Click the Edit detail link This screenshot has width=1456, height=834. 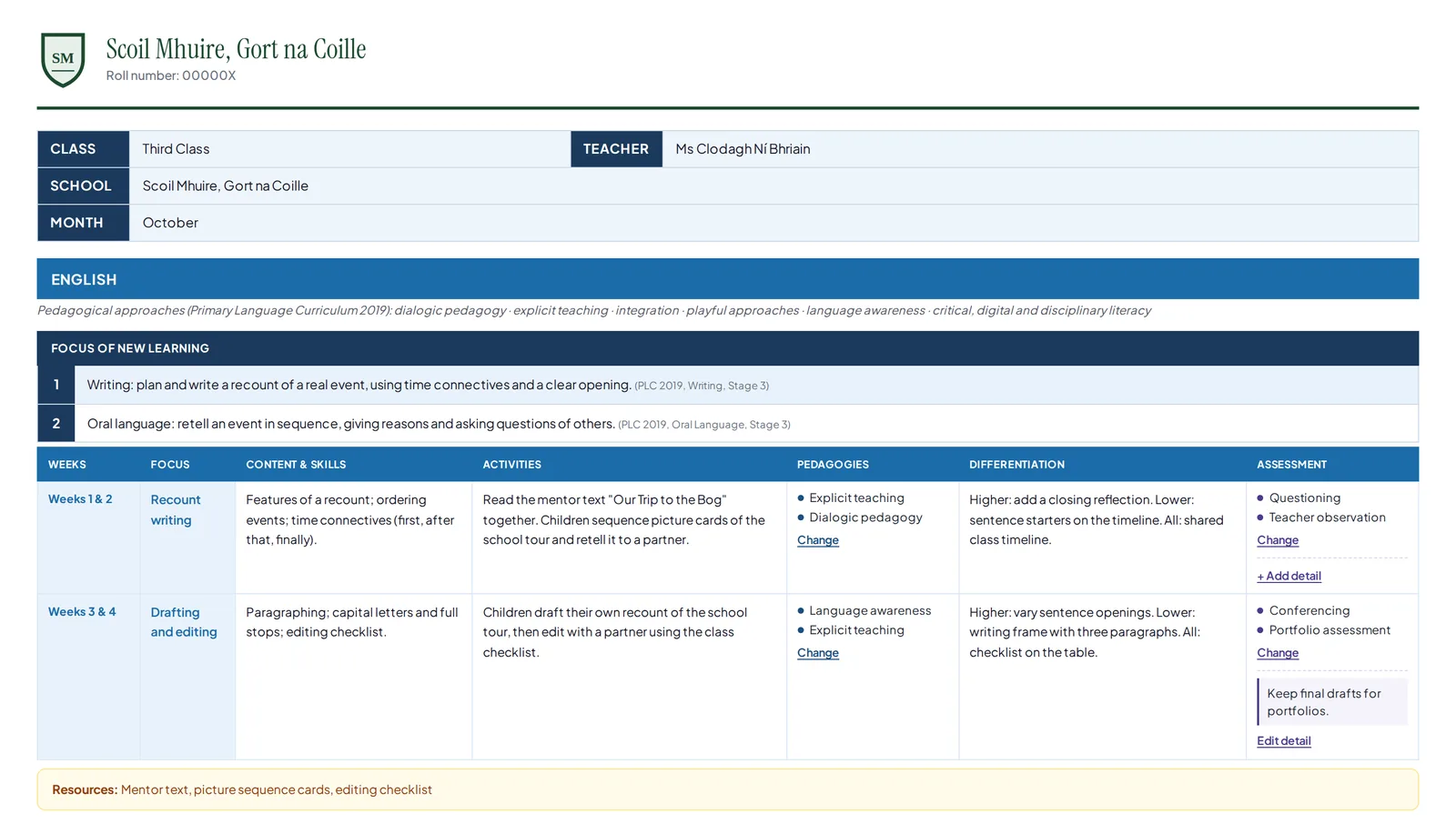coord(1283,740)
